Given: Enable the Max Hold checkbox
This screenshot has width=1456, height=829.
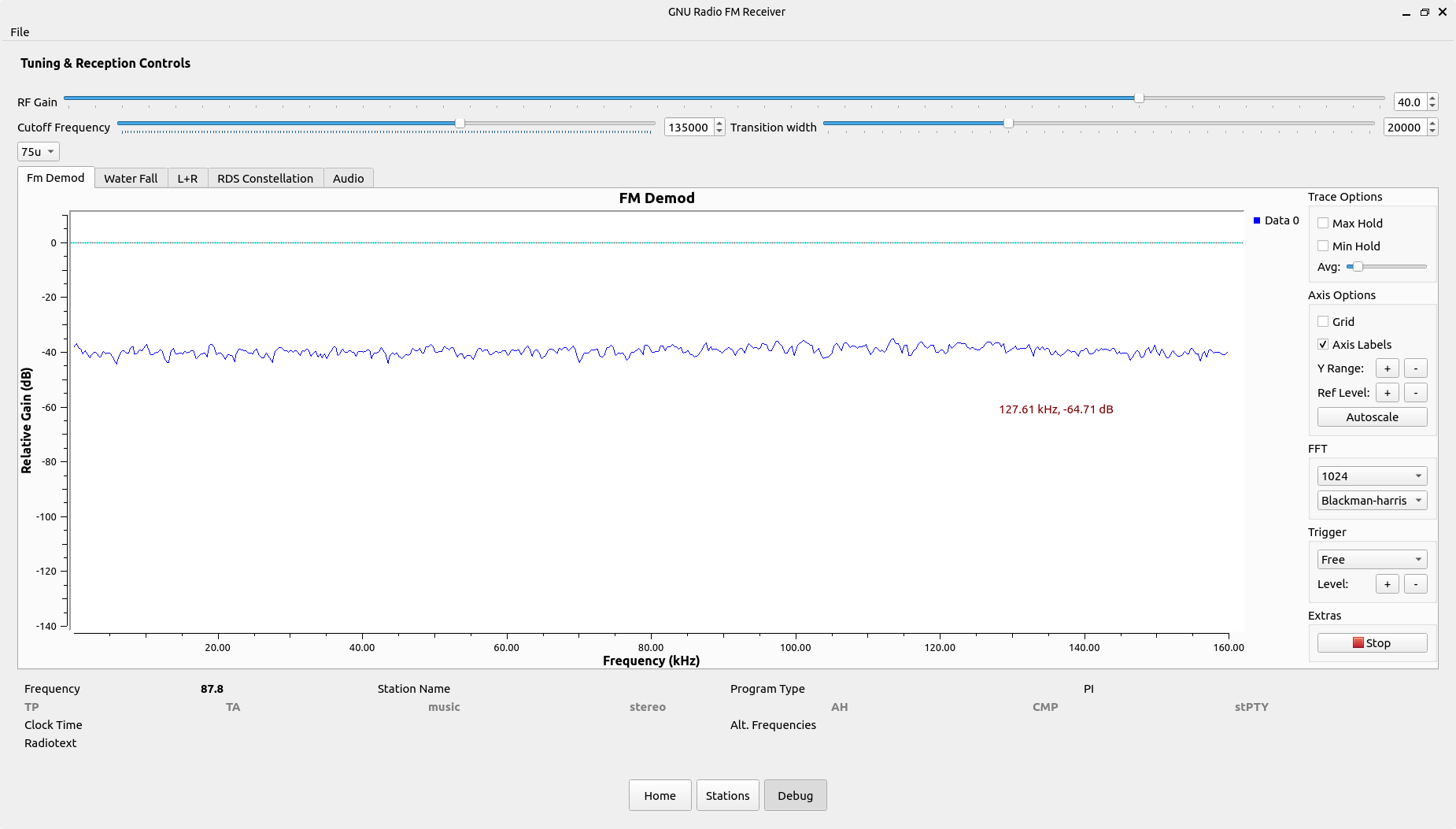Looking at the screenshot, I should click(x=1323, y=224).
